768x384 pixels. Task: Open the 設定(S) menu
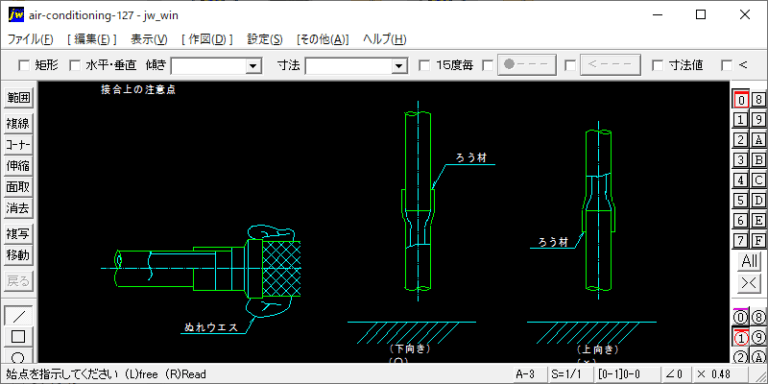(x=265, y=40)
